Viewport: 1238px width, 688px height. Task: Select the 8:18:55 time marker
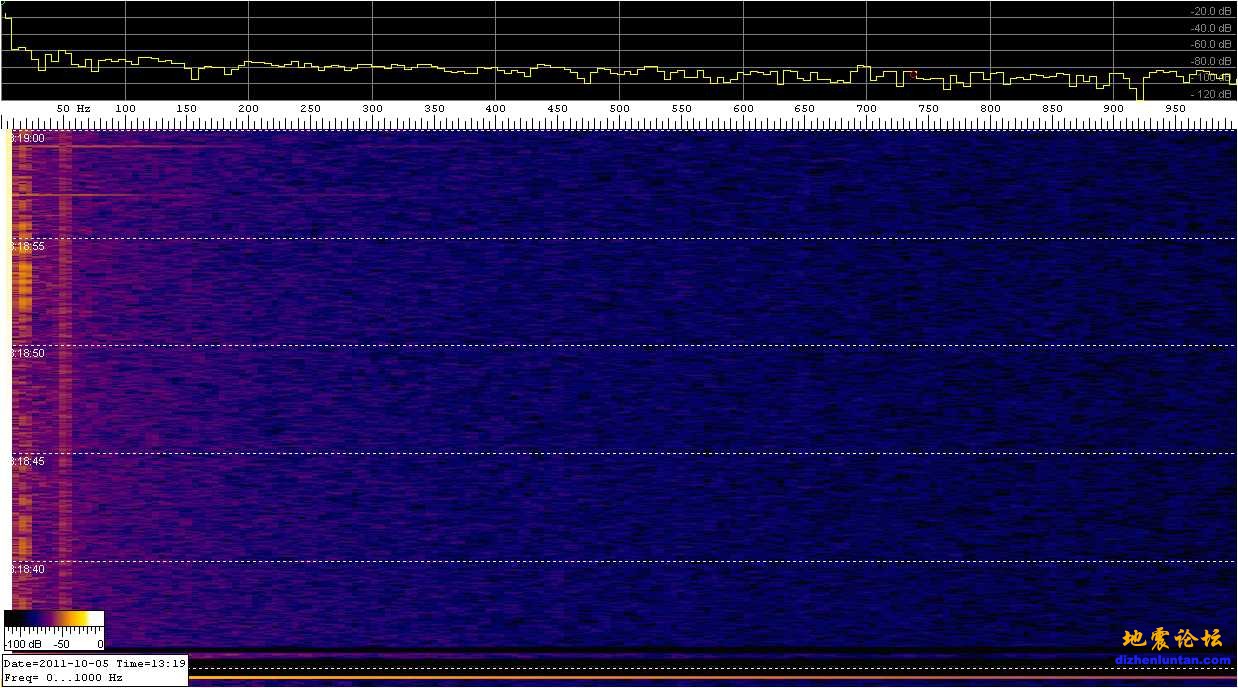[27, 246]
